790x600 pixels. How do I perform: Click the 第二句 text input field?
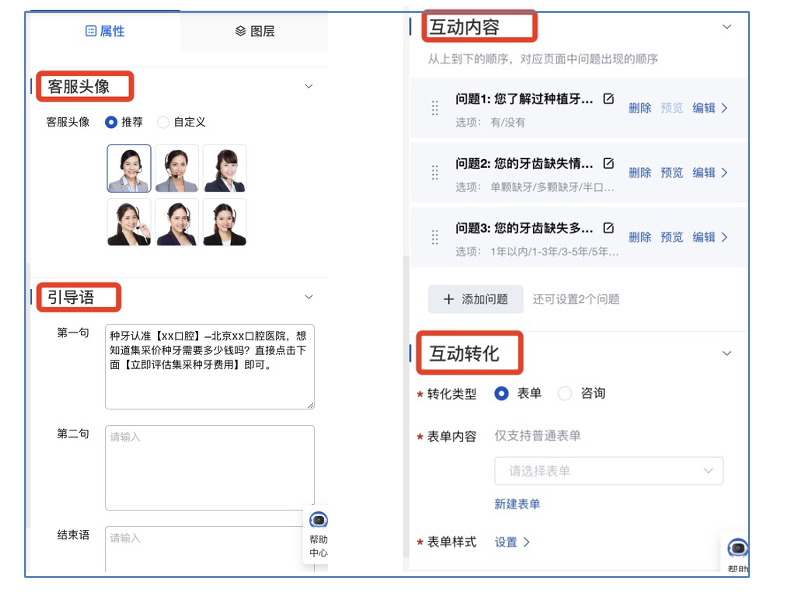(x=209, y=467)
